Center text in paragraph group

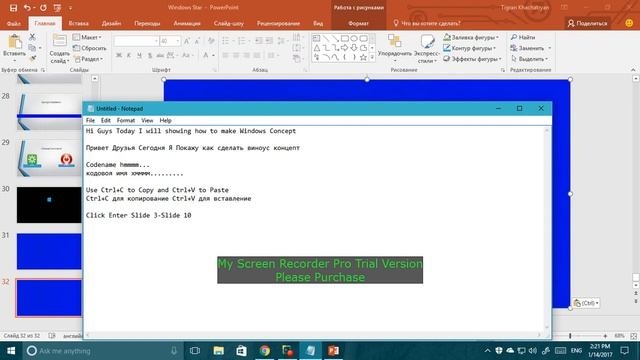(x=236, y=56)
